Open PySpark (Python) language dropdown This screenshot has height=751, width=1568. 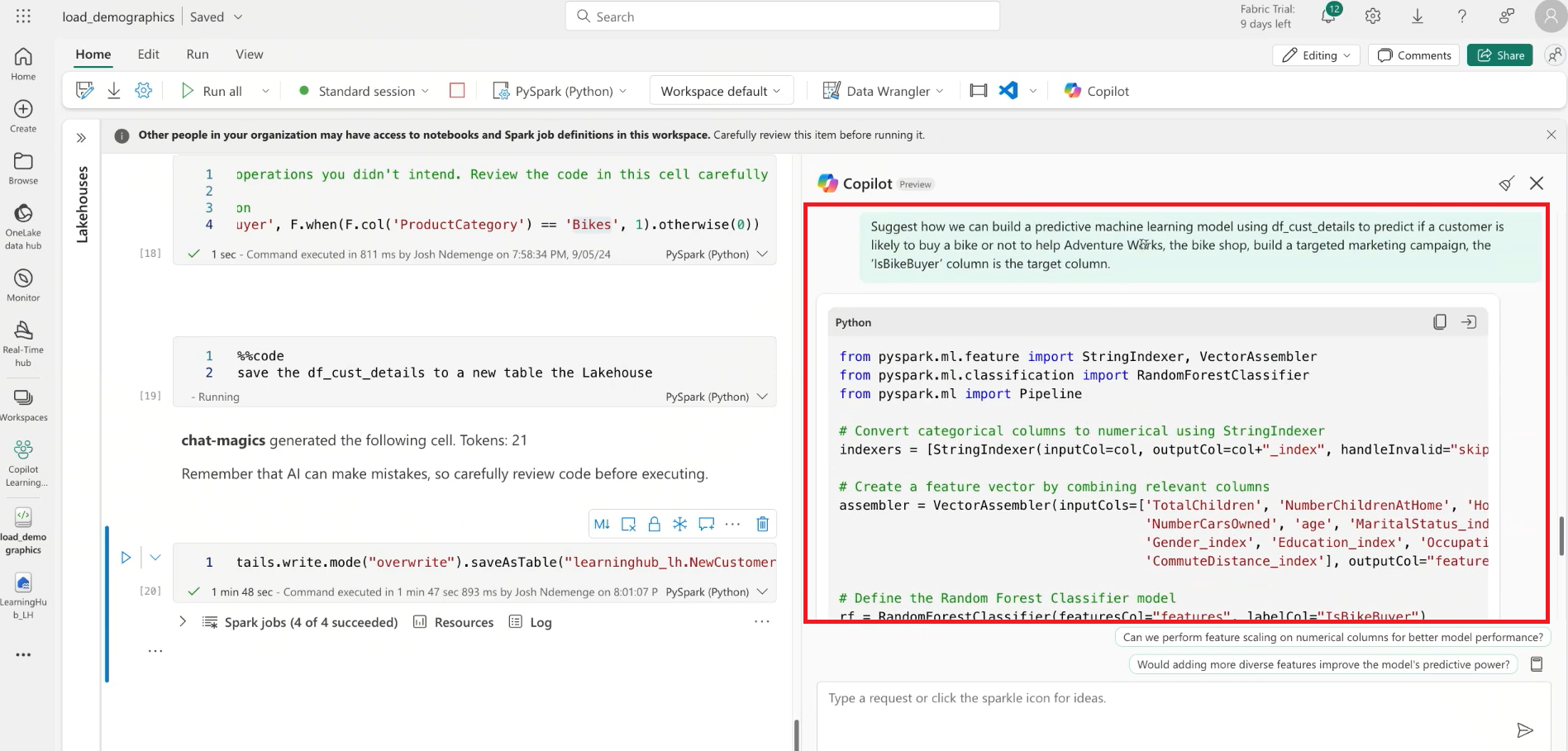point(560,91)
